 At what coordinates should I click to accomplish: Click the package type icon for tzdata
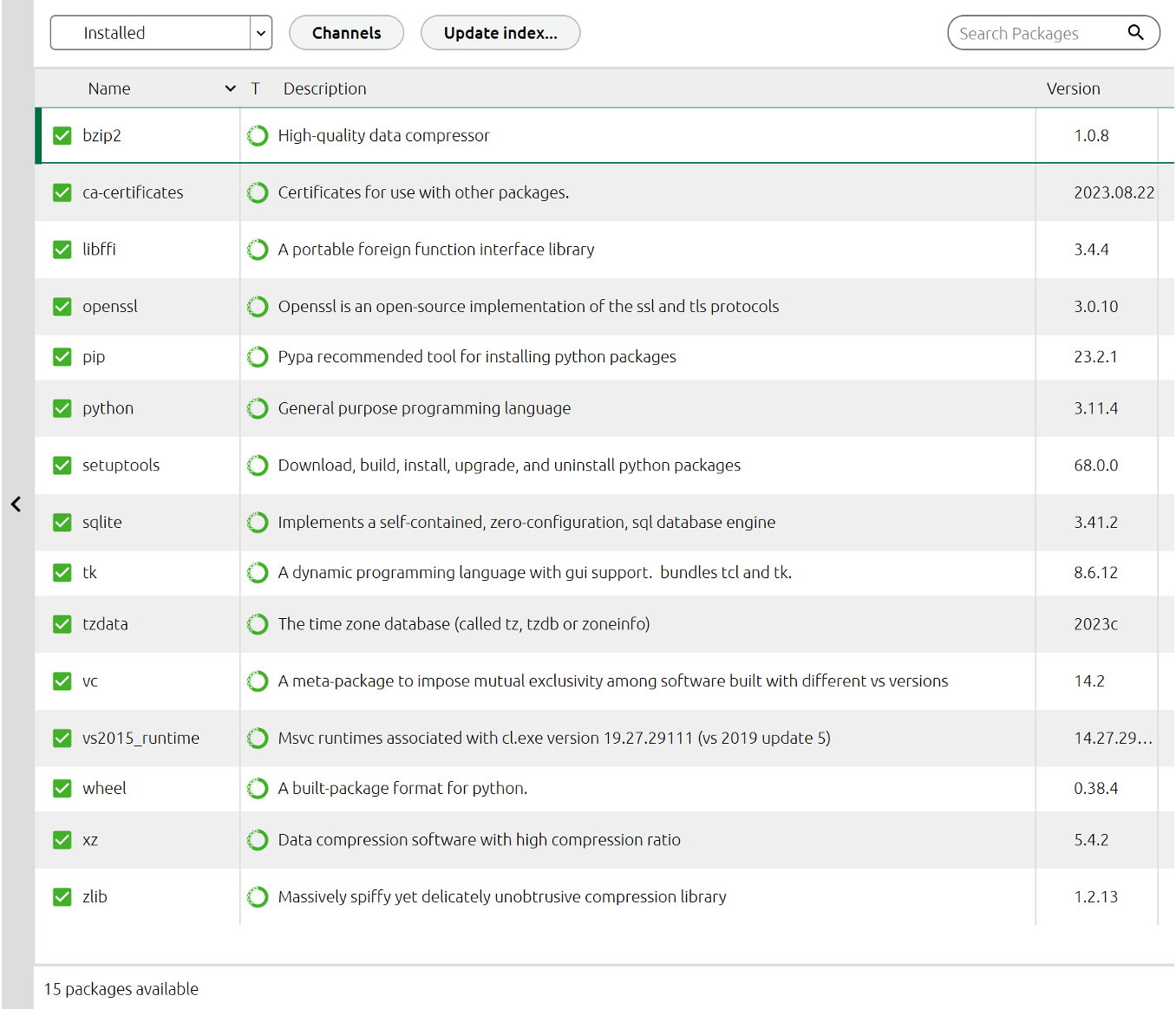click(x=258, y=624)
